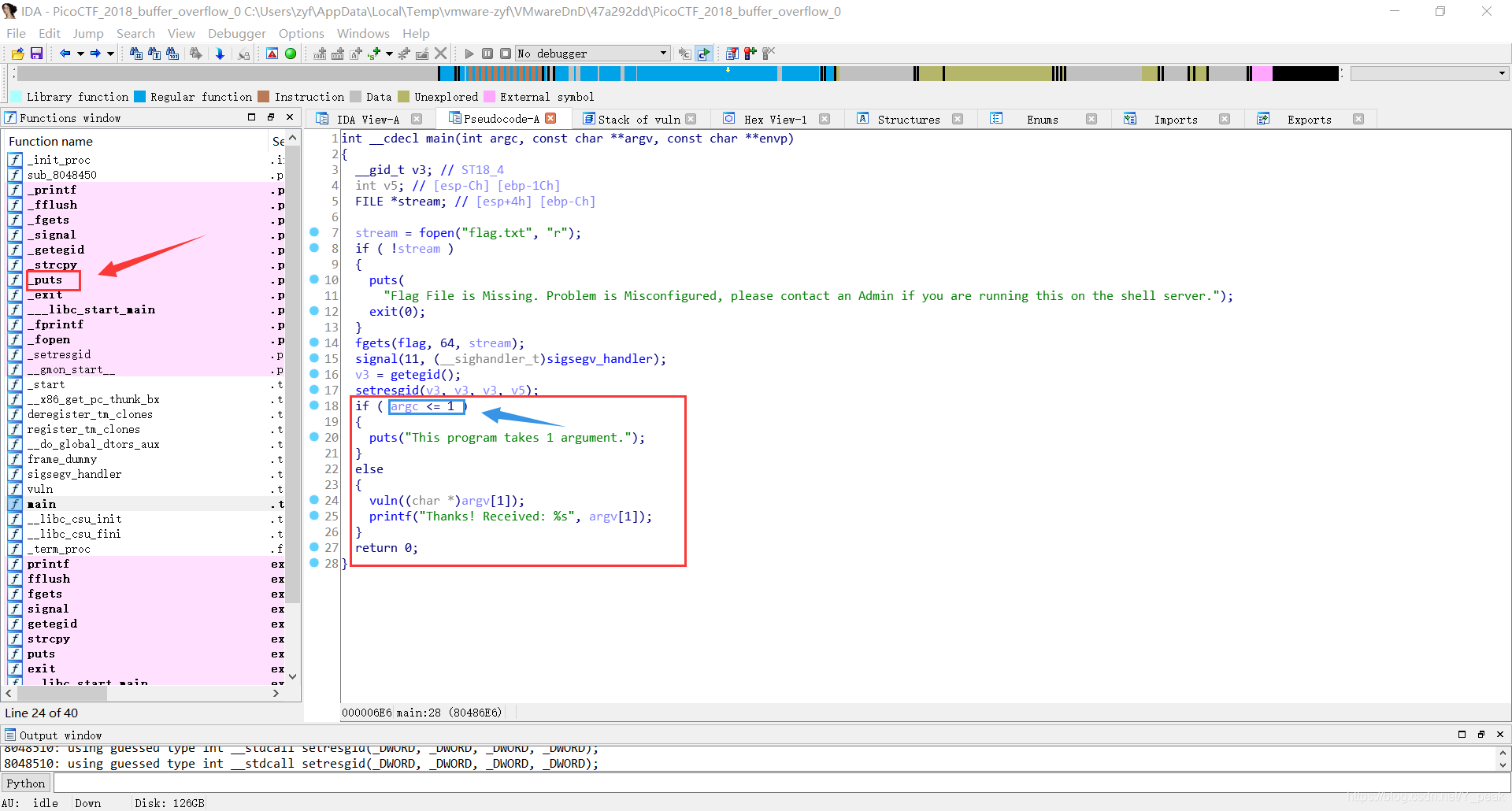This screenshot has height=811, width=1512.
Task: Click the green plus structure icon
Action: [x=374, y=54]
